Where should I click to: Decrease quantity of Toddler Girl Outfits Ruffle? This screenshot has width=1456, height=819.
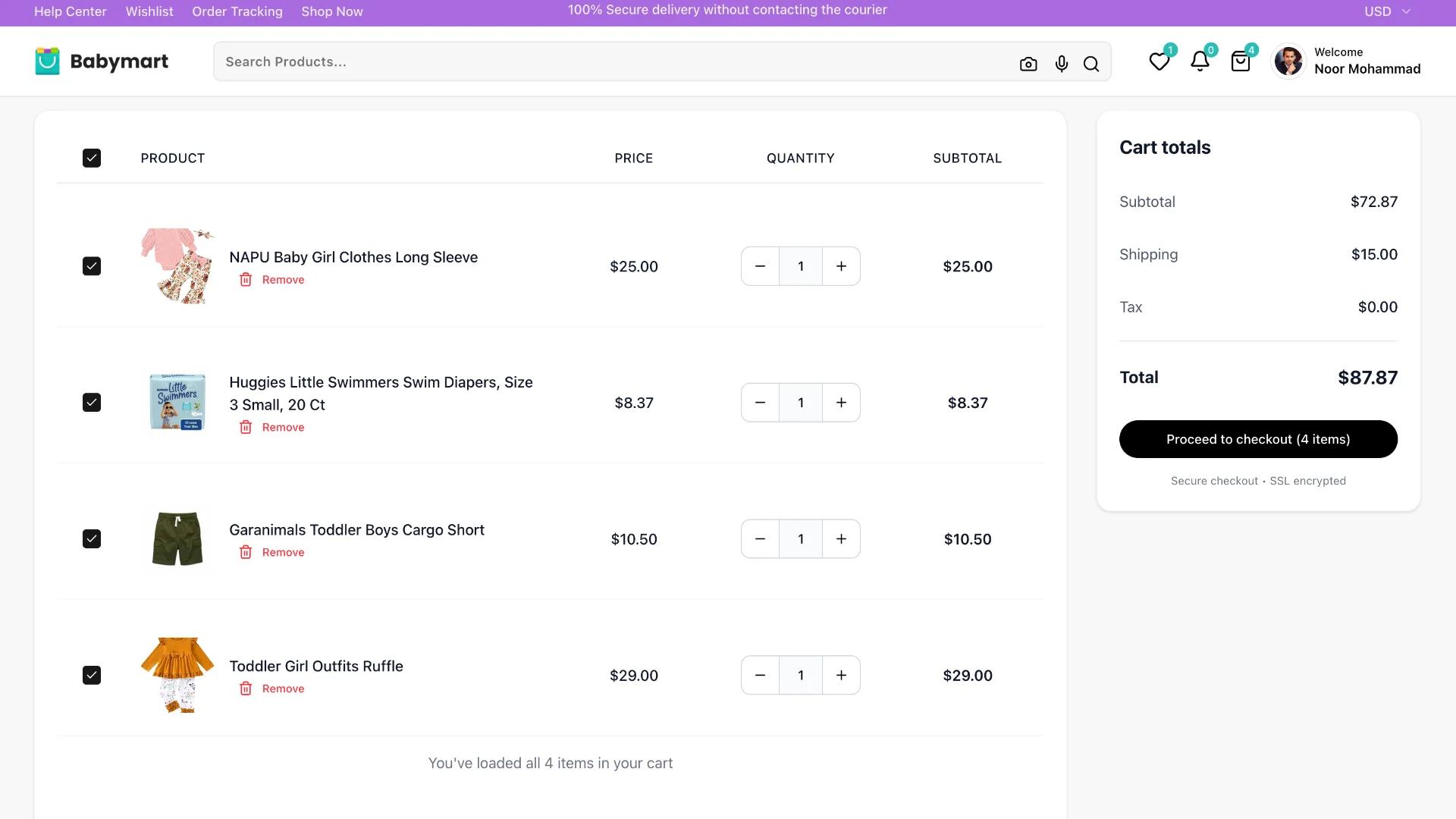760,676
